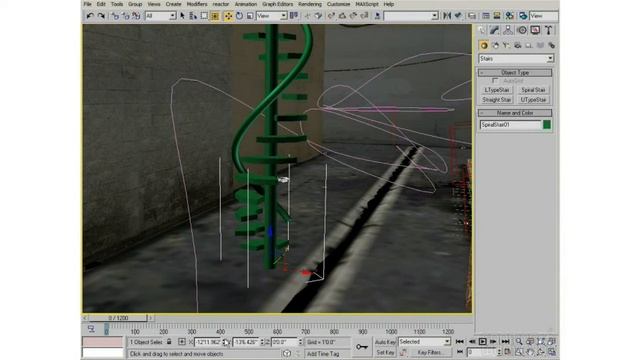Viewport: 640px width, 360px height.
Task: Open the MAXScript menu
Action: [x=367, y=4]
